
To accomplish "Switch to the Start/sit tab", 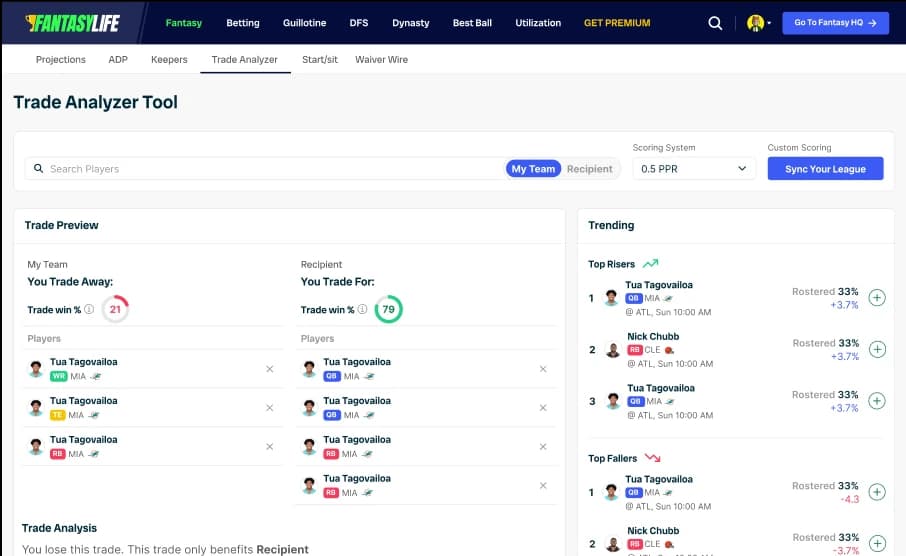I will 320,60.
